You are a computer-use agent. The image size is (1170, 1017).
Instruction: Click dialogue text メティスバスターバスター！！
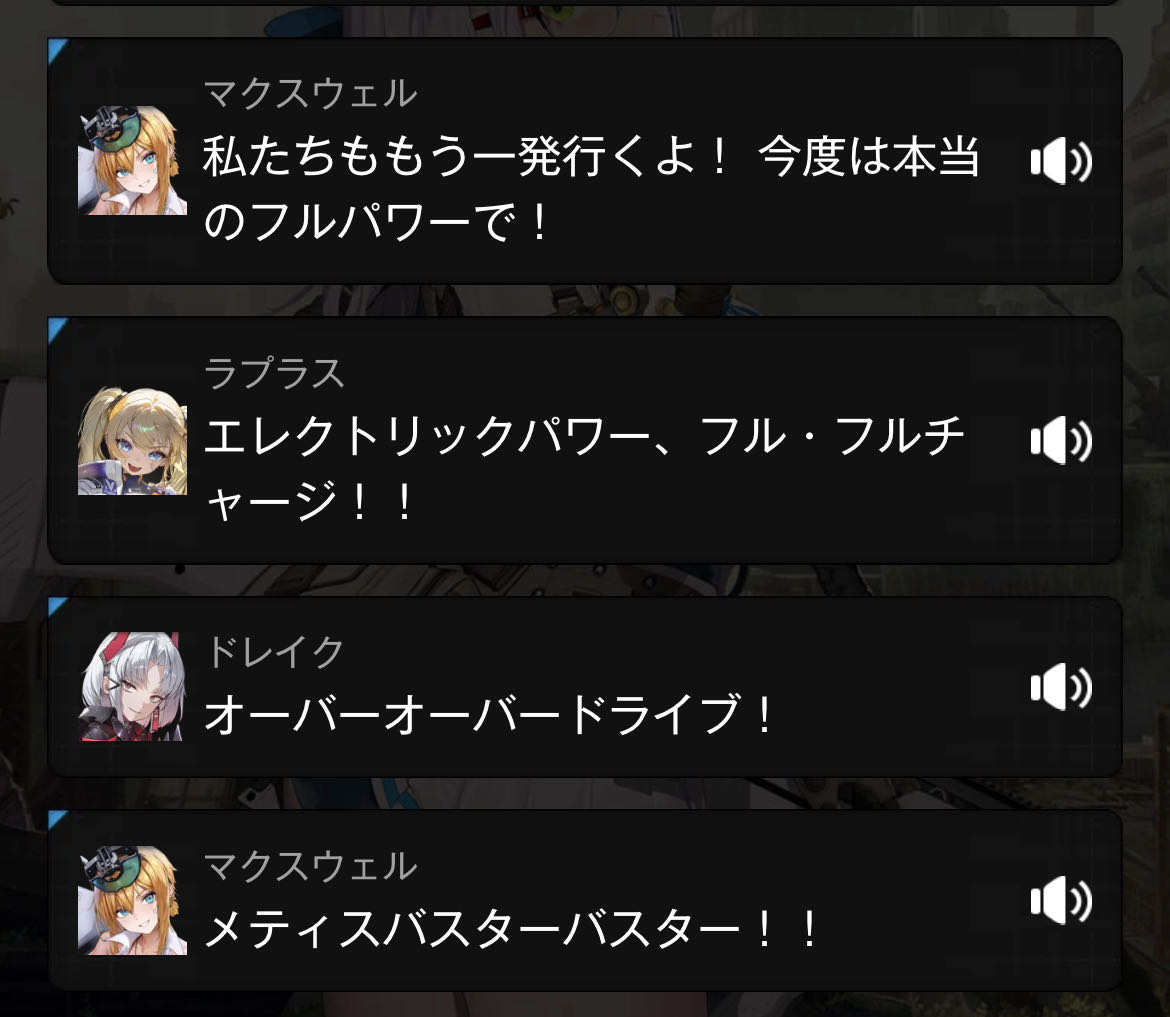pyautogui.click(x=512, y=928)
